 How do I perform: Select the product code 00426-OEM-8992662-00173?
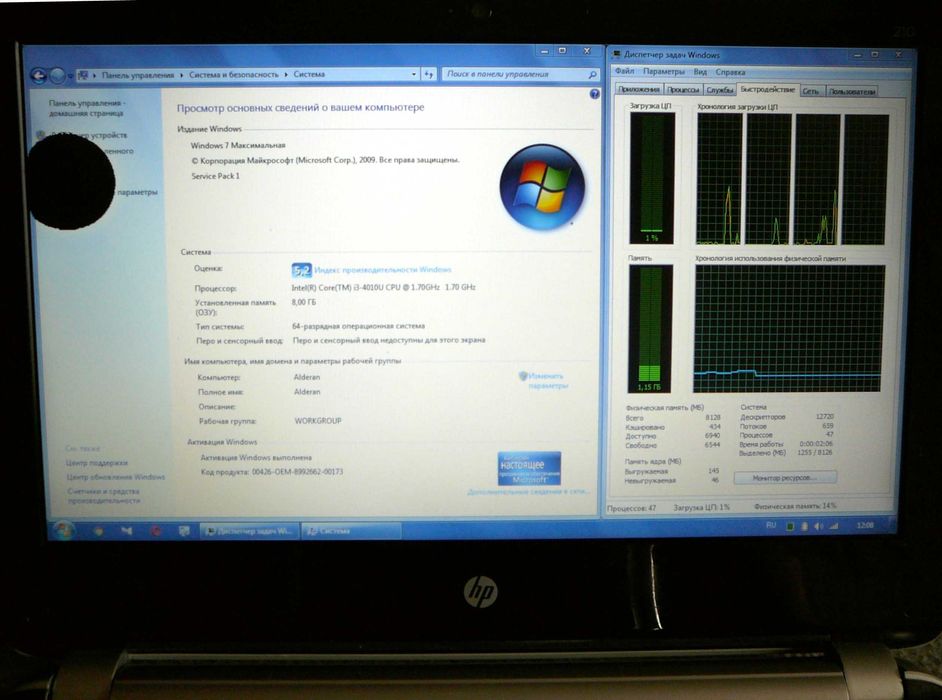(x=297, y=472)
